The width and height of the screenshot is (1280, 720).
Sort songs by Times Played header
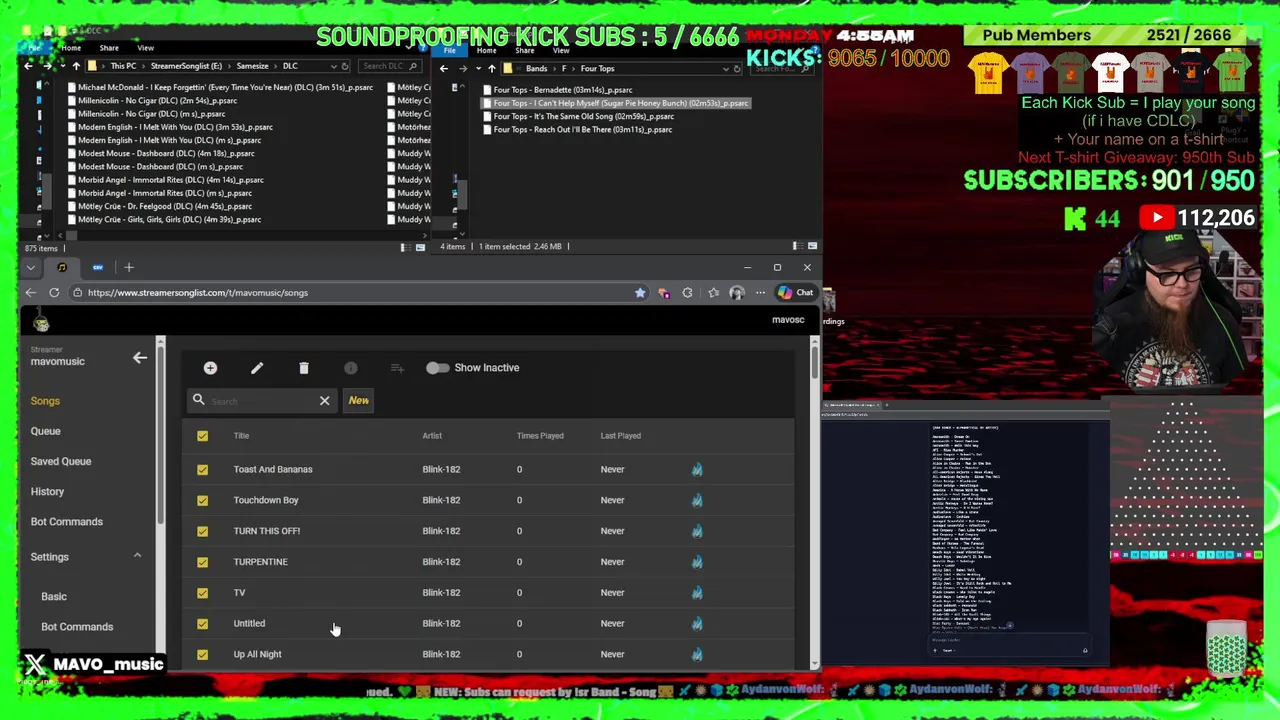[x=540, y=436]
